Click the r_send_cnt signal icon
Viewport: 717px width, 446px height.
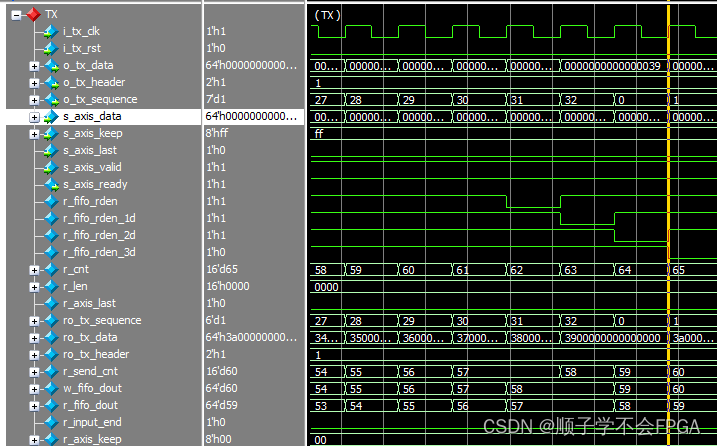coord(51,372)
